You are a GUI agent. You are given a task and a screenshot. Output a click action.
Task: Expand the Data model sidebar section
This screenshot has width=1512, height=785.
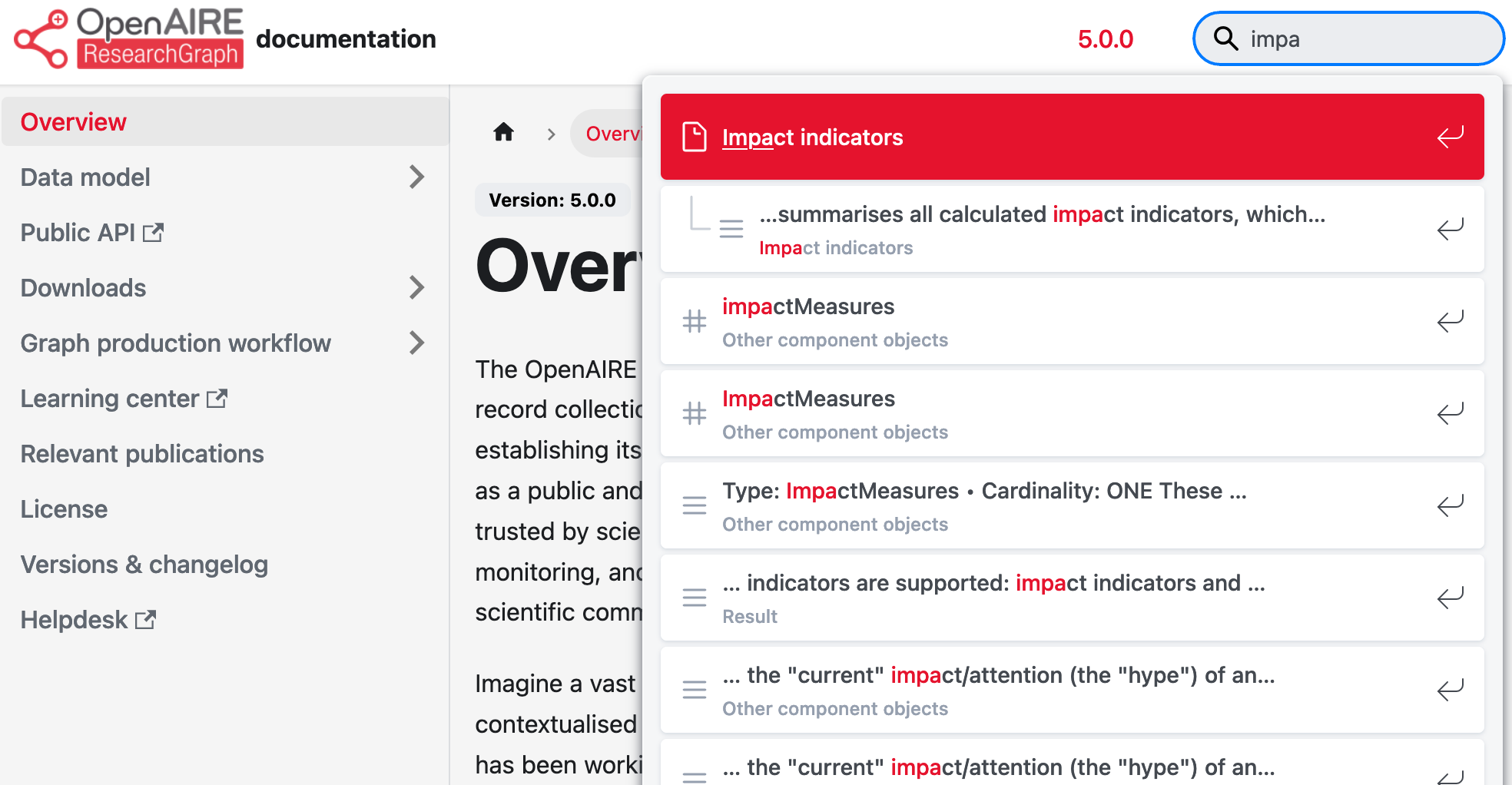point(416,177)
